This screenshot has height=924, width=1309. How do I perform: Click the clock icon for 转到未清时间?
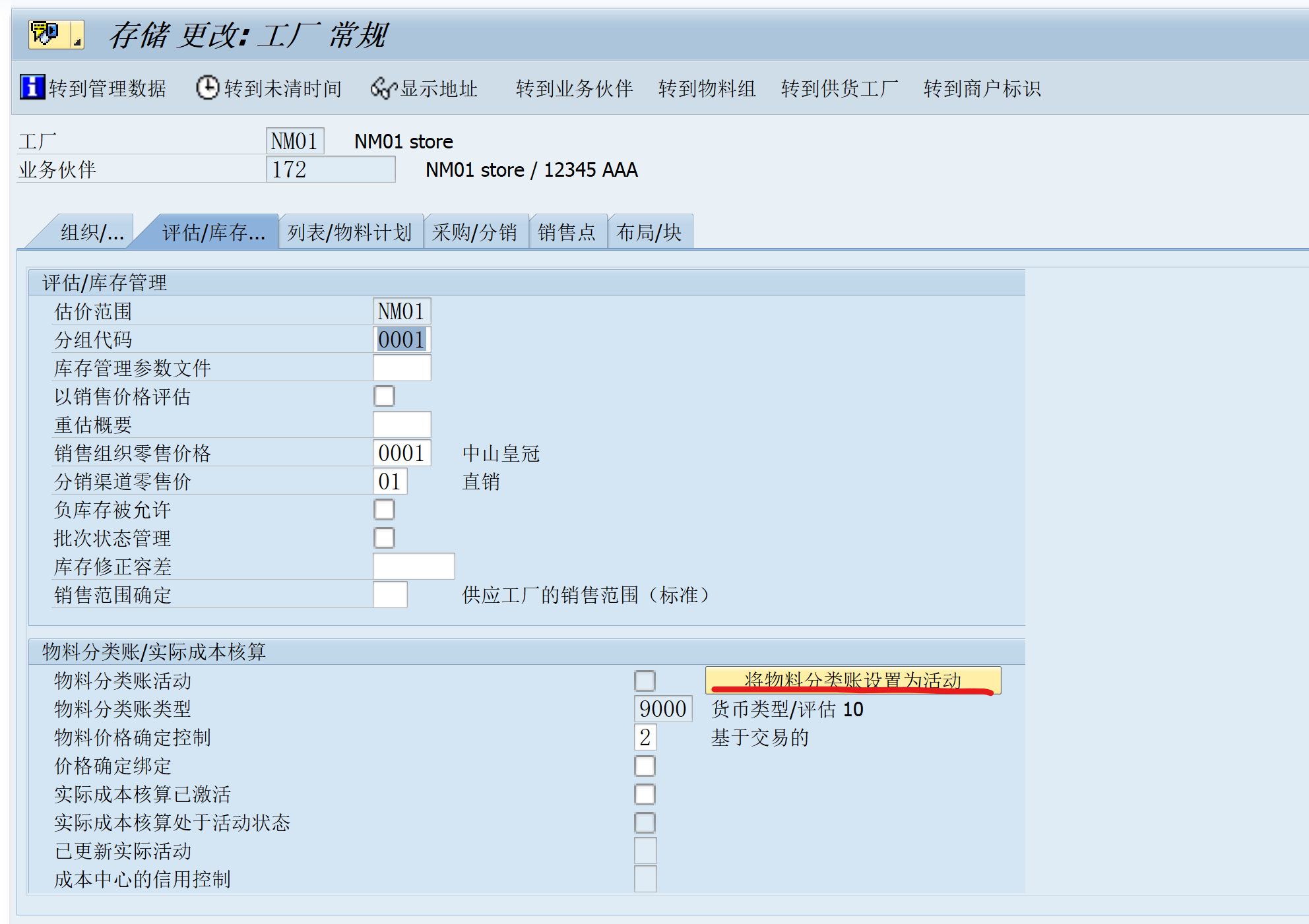(207, 88)
